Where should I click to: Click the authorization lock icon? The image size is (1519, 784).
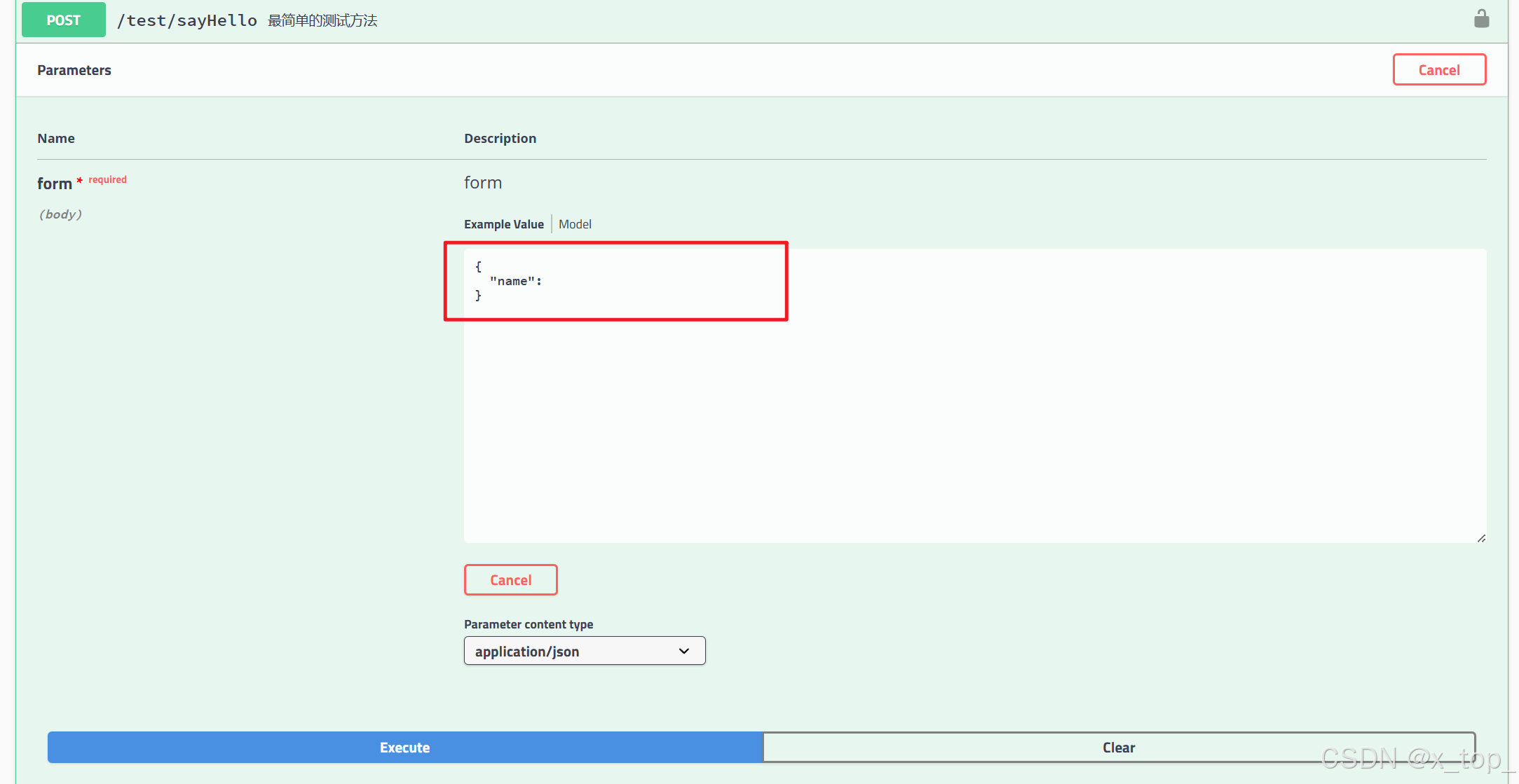[x=1481, y=19]
